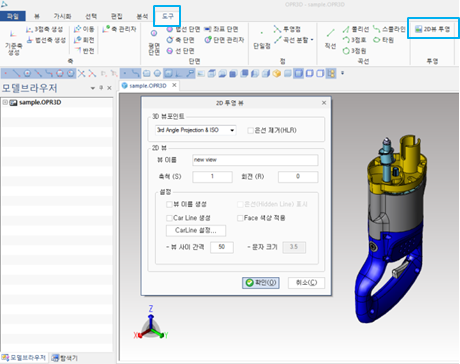The height and width of the screenshot is (364, 460).
Task: Select the 직선 line tool
Action: 330,40
